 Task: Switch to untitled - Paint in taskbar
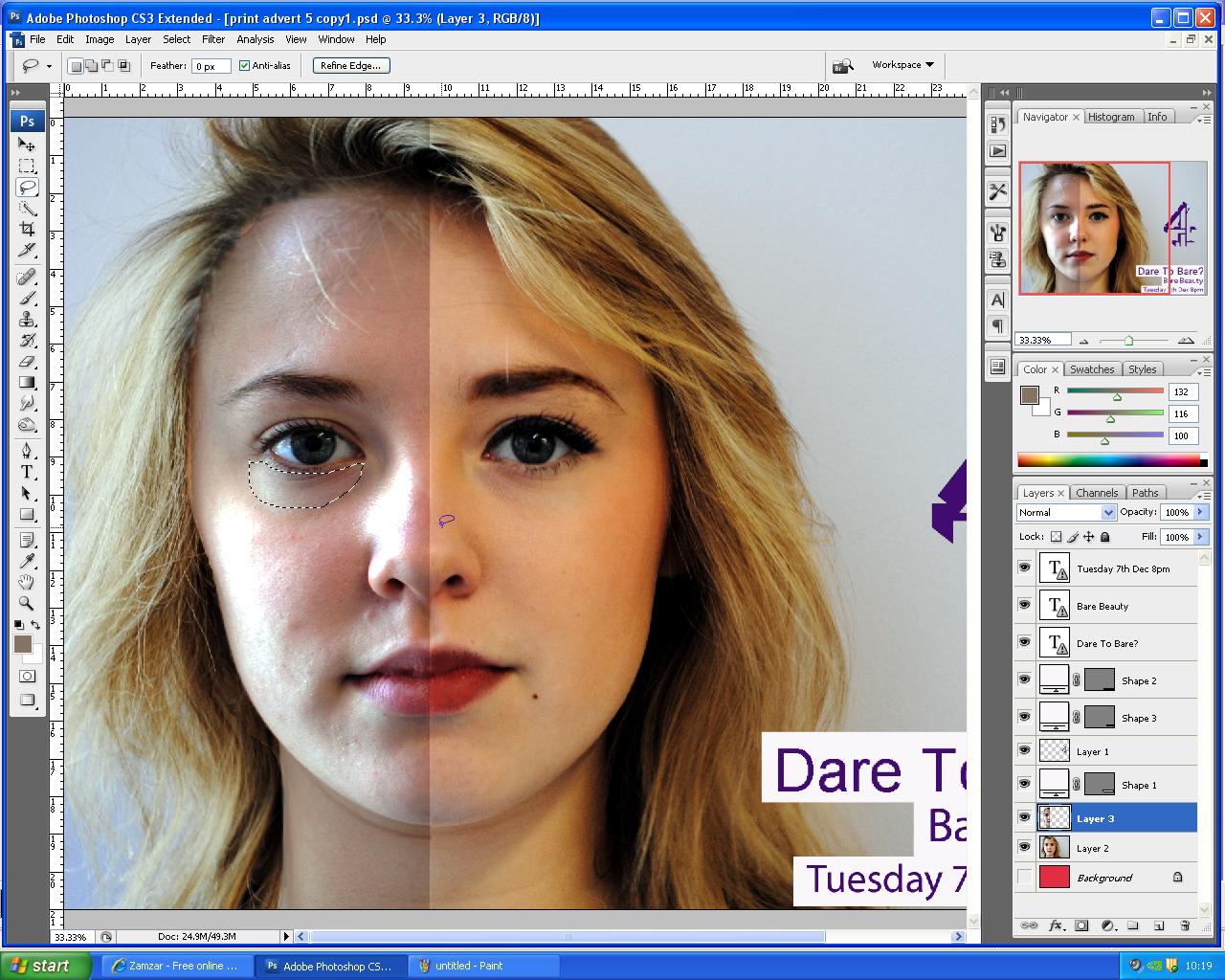(483, 966)
